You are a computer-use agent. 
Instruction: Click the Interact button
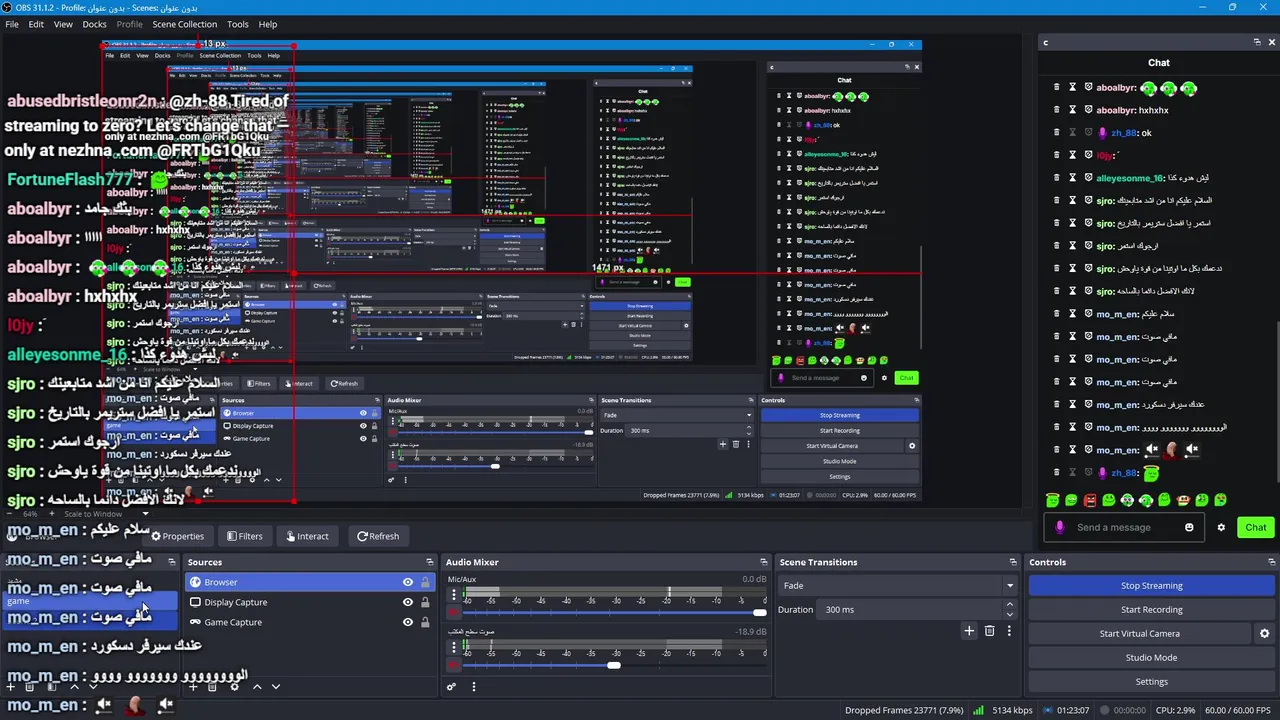(x=307, y=536)
